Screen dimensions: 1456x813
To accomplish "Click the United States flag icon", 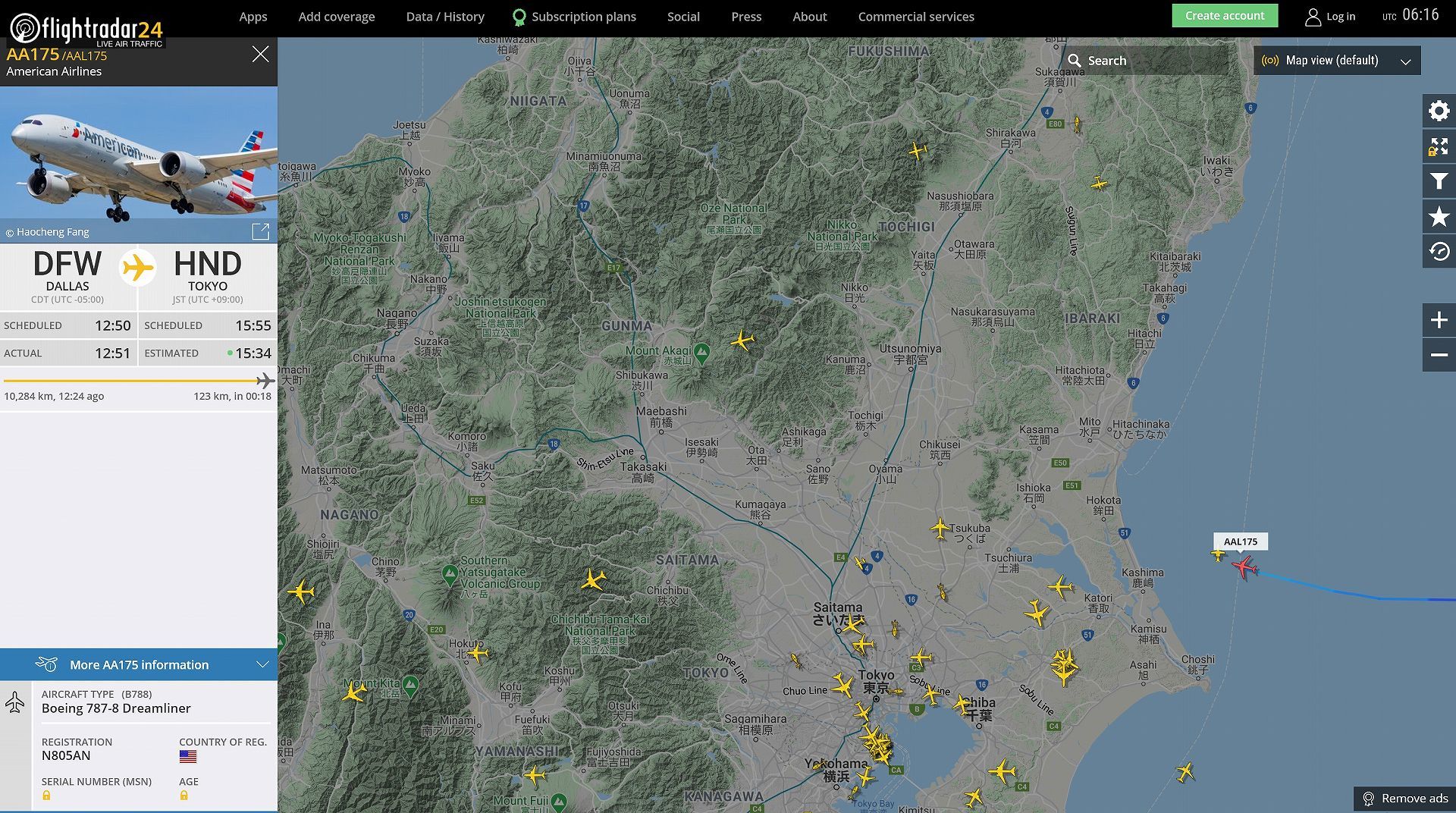I will point(188,756).
